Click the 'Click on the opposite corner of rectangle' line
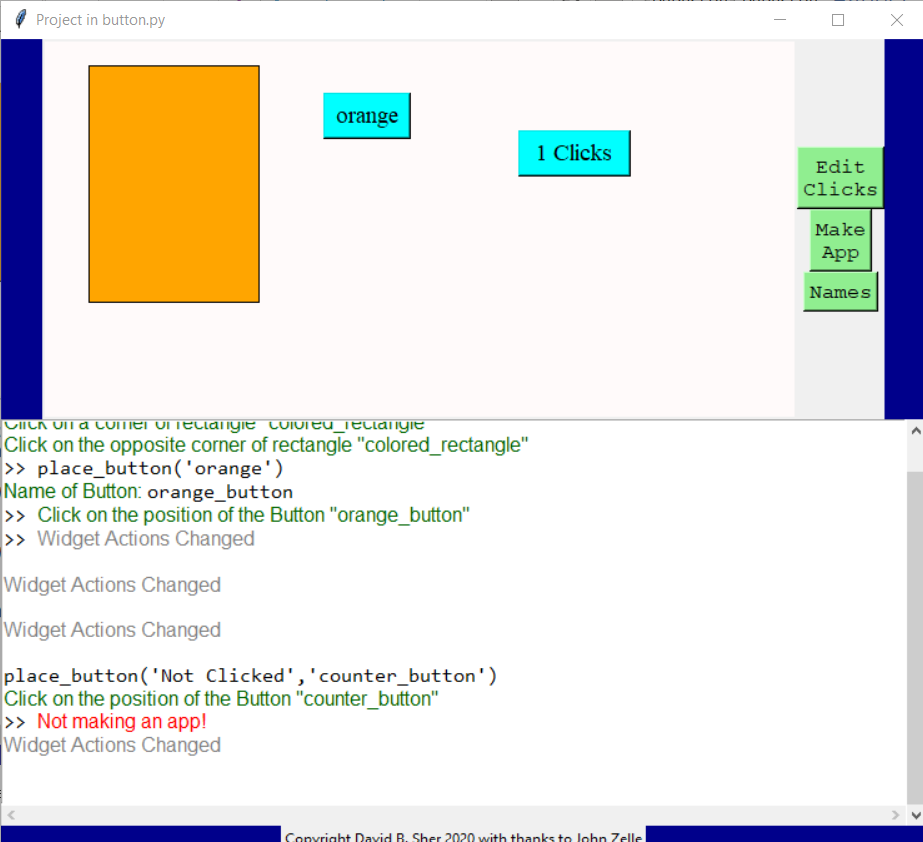Image resolution: width=923 pixels, height=842 pixels. point(265,445)
